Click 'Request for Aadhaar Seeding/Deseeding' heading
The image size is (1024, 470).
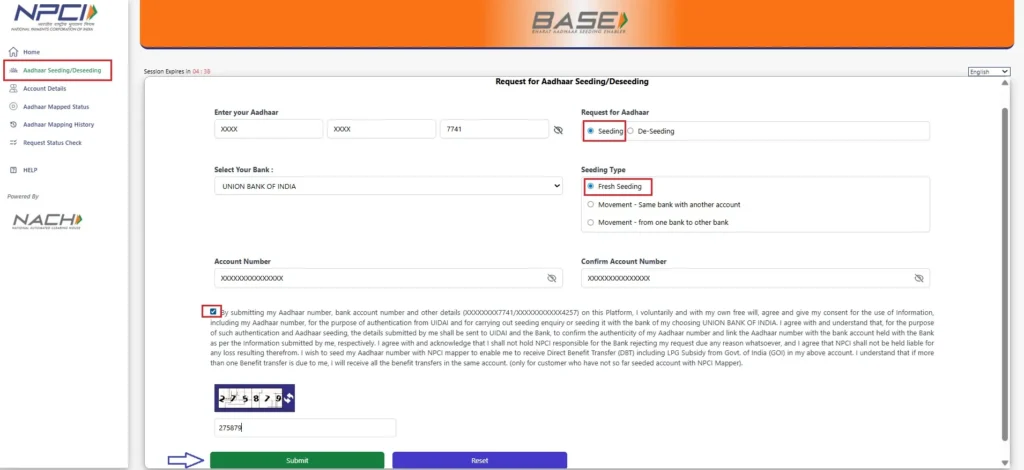[571, 82]
